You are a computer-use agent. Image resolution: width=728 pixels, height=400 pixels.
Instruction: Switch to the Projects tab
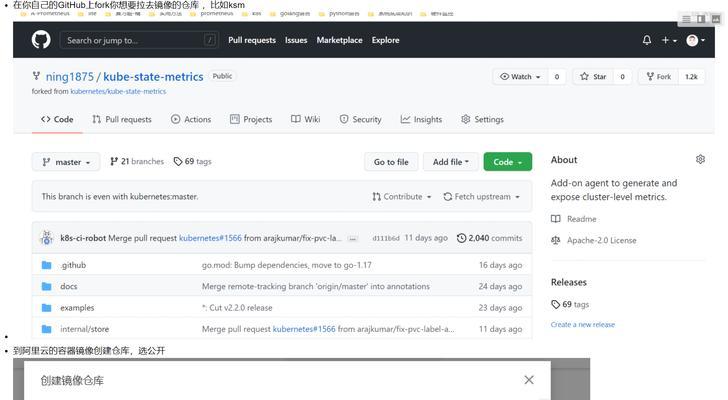point(251,119)
